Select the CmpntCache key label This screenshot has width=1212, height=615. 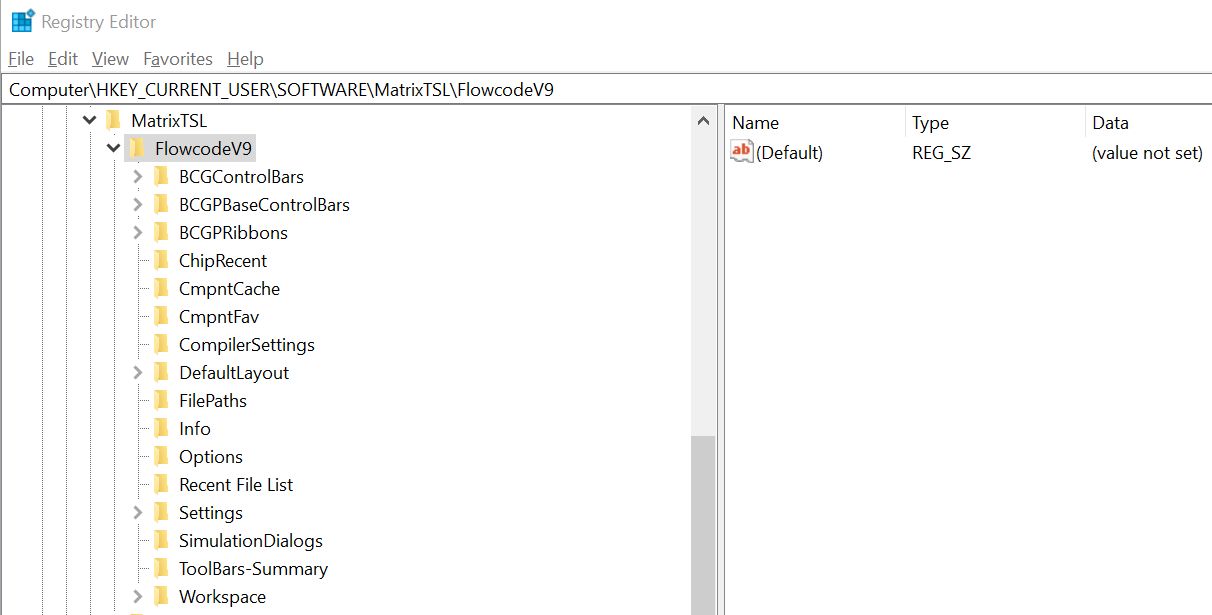[x=229, y=289]
